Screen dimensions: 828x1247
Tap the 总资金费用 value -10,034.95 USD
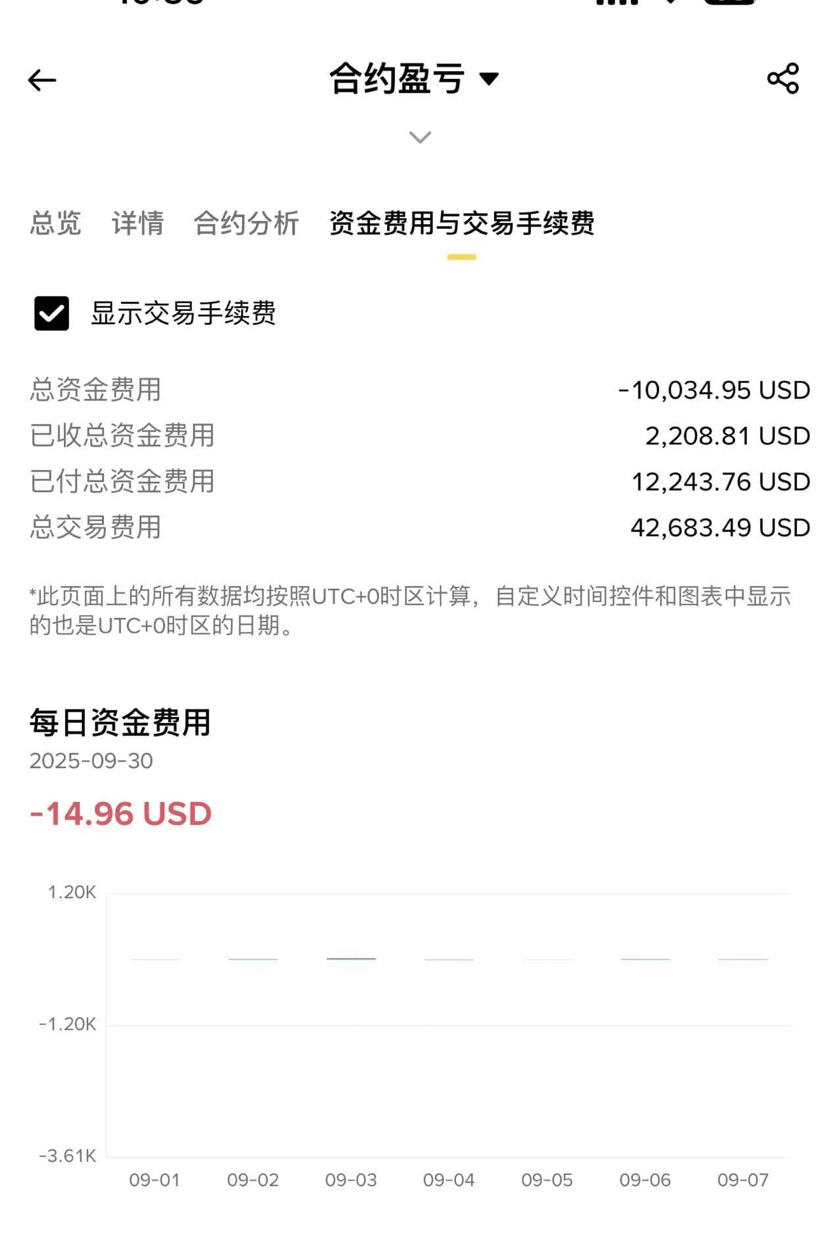pyautogui.click(x=714, y=390)
